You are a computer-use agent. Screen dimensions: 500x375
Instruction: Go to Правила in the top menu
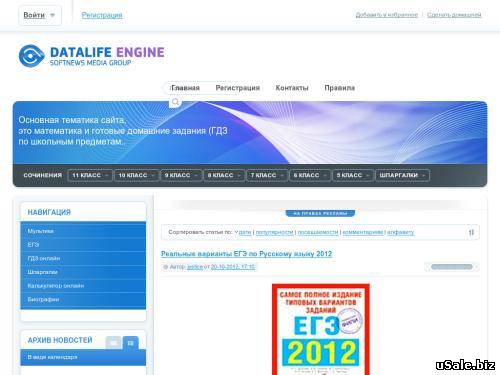click(x=339, y=88)
